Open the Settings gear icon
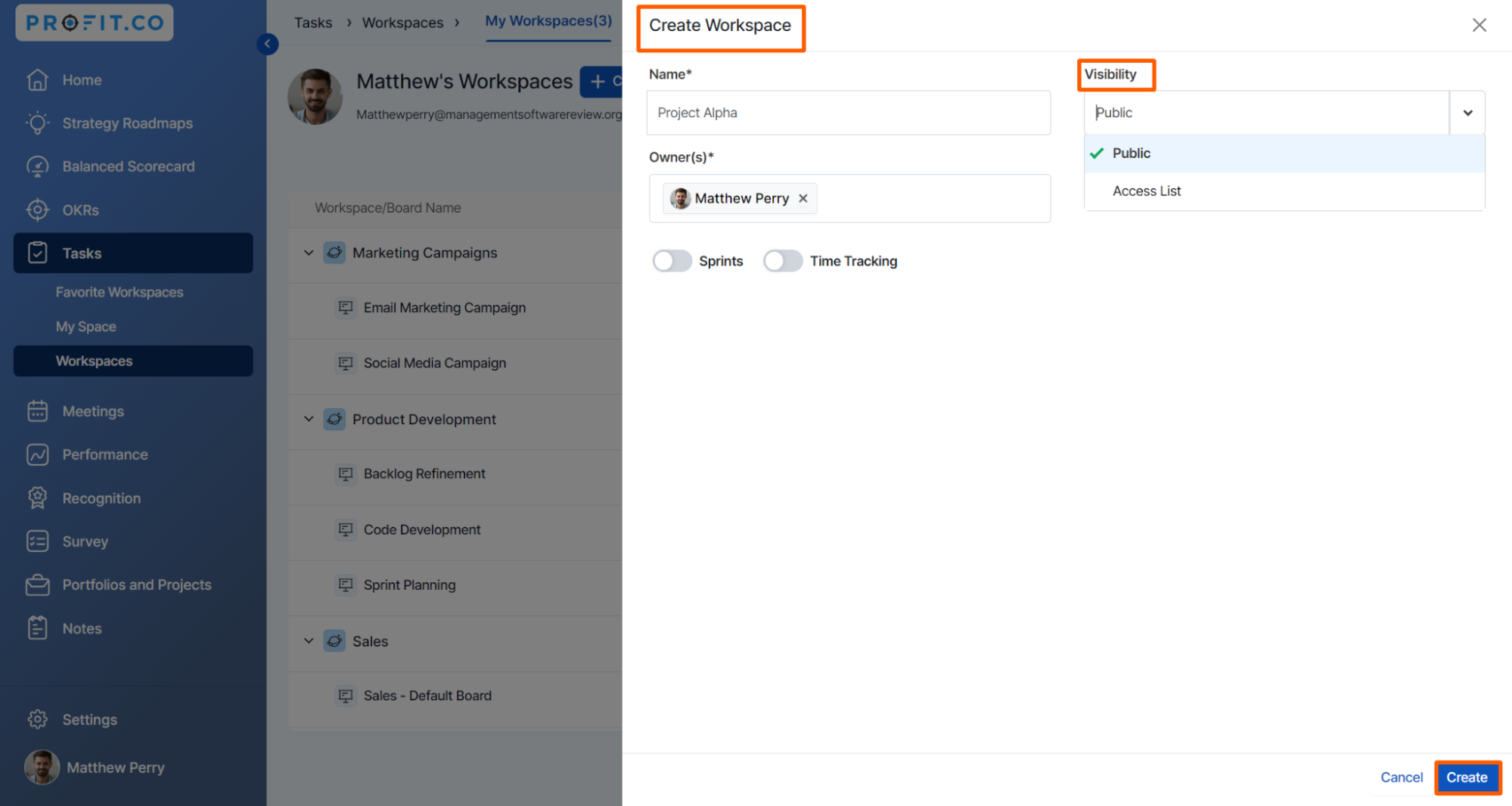 click(37, 719)
